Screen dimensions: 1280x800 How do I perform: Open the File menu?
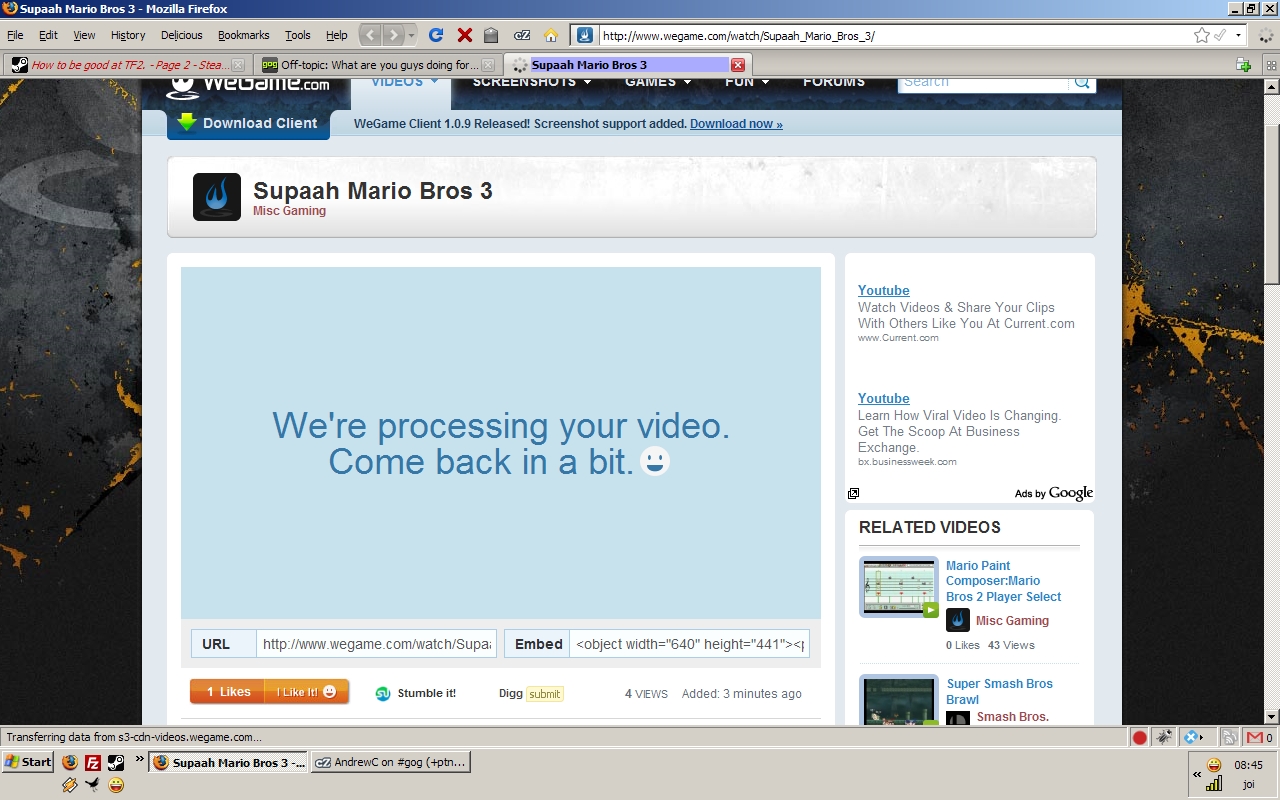pyautogui.click(x=15, y=35)
